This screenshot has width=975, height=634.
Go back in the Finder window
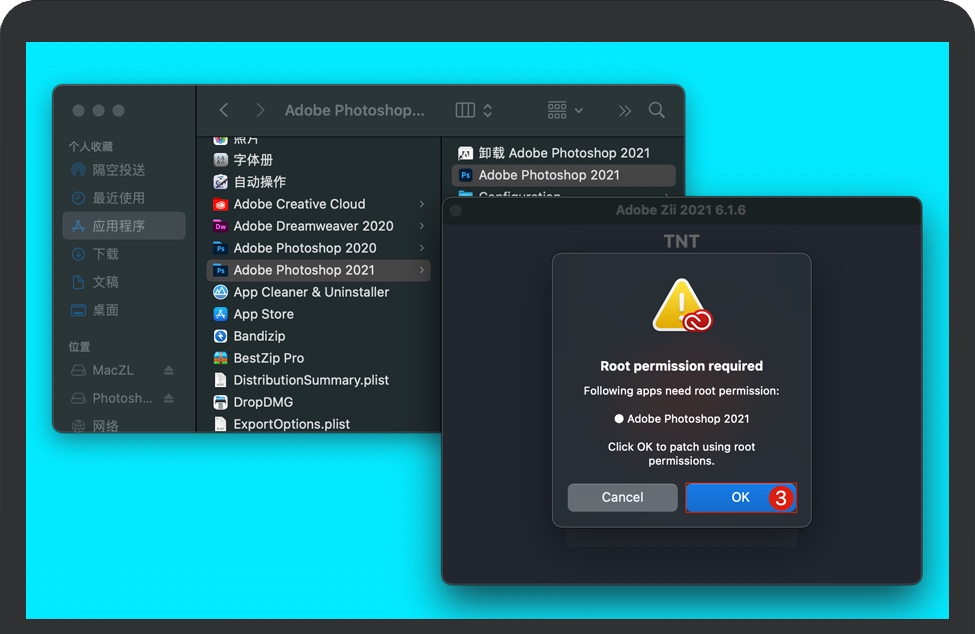pyautogui.click(x=224, y=111)
